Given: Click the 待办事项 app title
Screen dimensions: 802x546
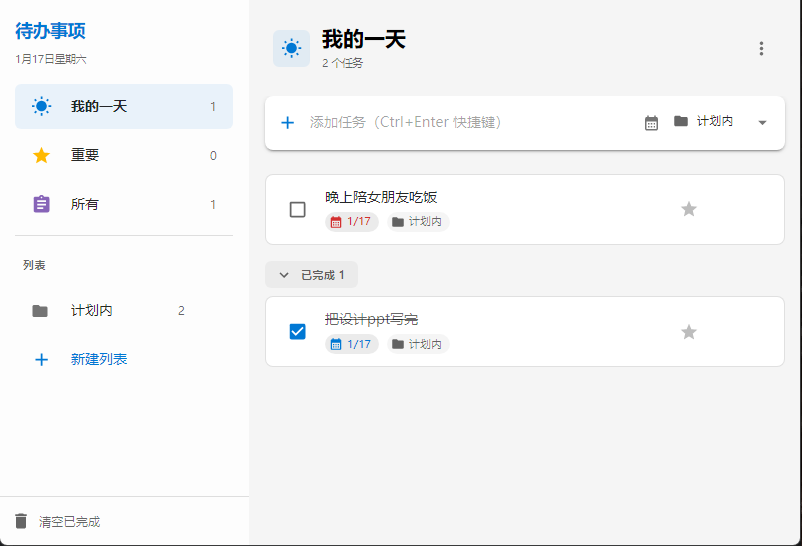Looking at the screenshot, I should (x=50, y=32).
